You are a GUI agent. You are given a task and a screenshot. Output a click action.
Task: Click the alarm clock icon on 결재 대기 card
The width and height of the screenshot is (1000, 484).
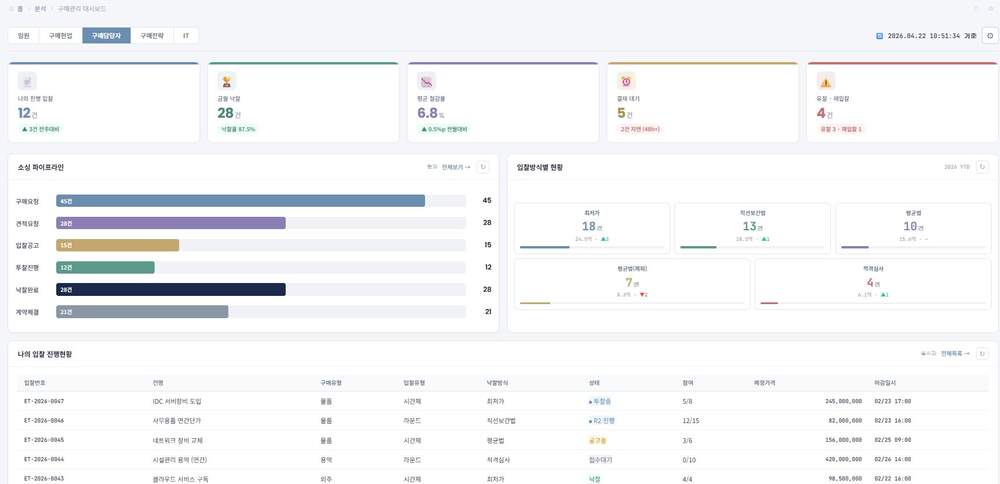pos(626,81)
